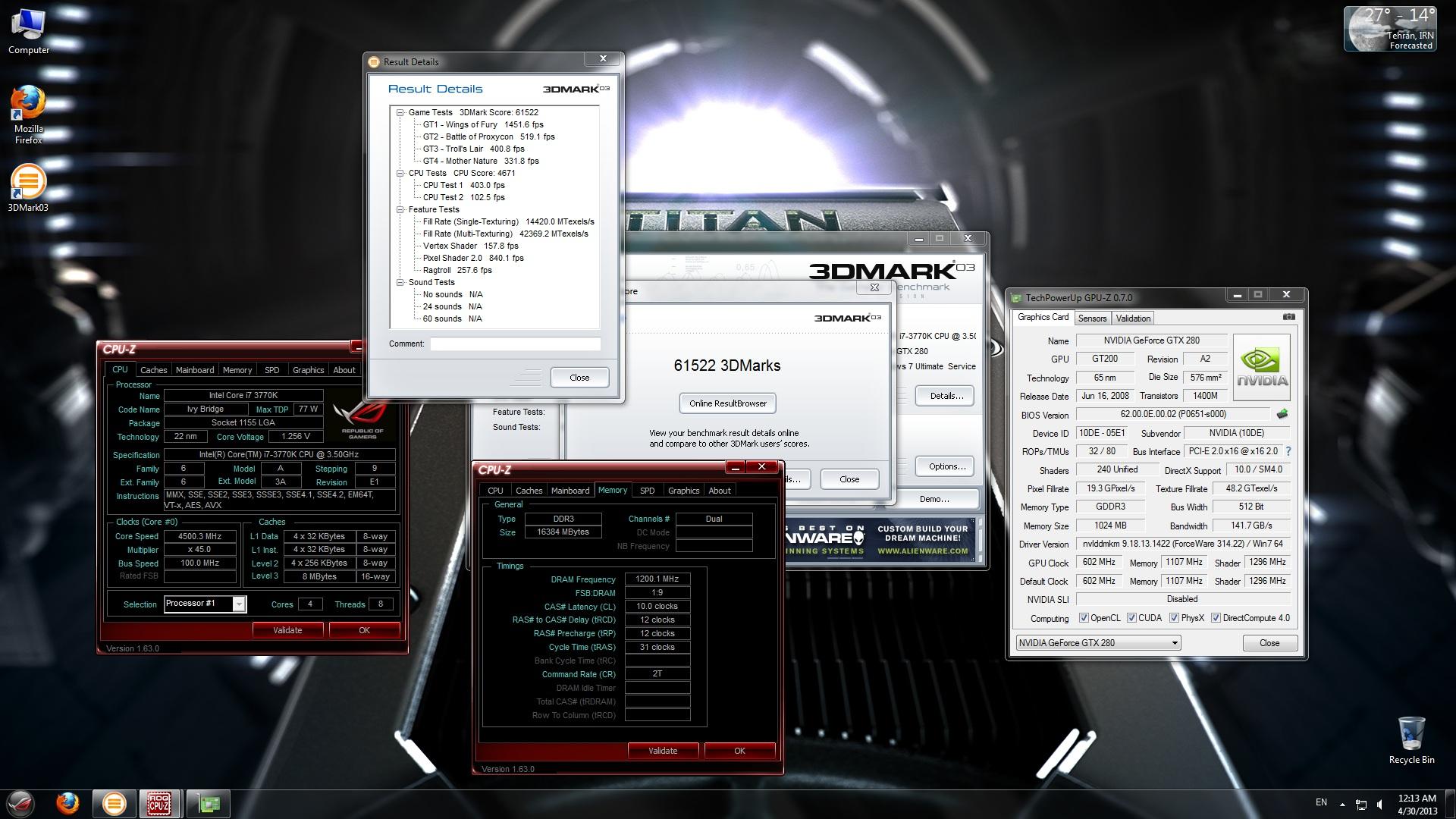Collapse the Sound Tests tree node
Viewport: 1456px width, 819px height.
point(400,282)
